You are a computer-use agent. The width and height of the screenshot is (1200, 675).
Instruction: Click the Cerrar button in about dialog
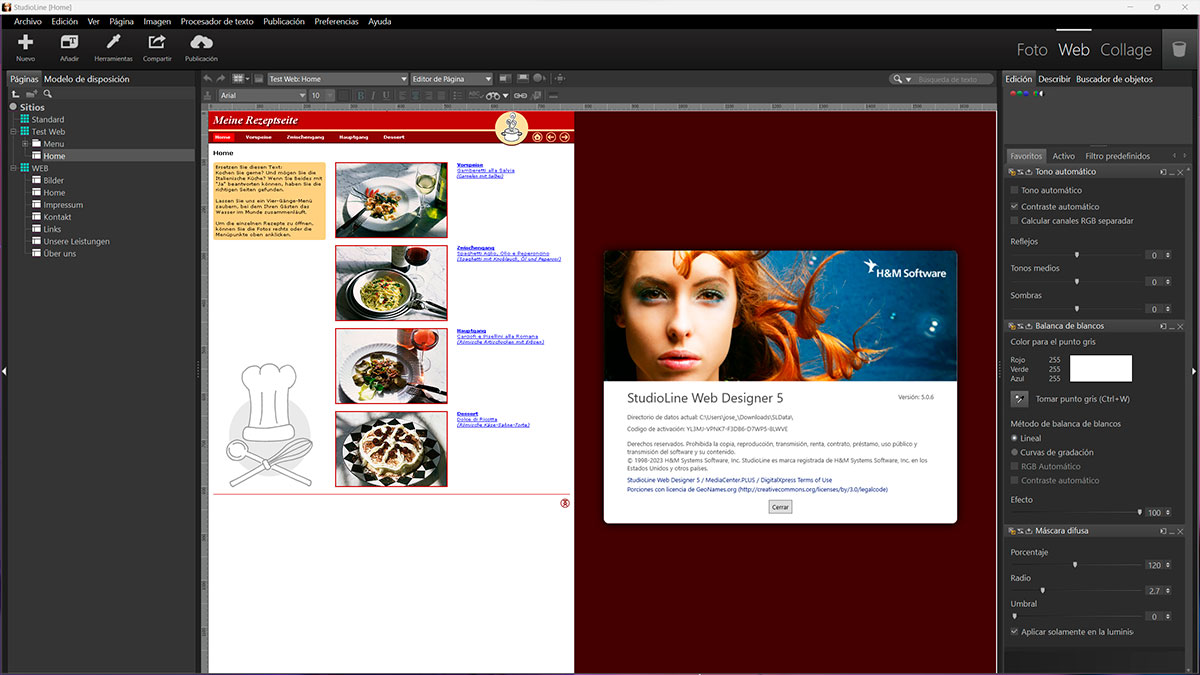[780, 507]
